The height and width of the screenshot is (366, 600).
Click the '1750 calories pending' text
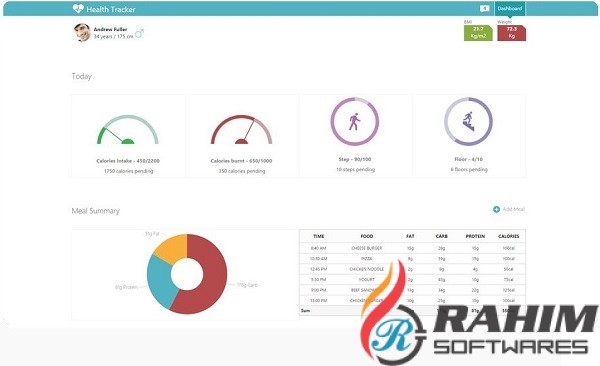[128, 171]
